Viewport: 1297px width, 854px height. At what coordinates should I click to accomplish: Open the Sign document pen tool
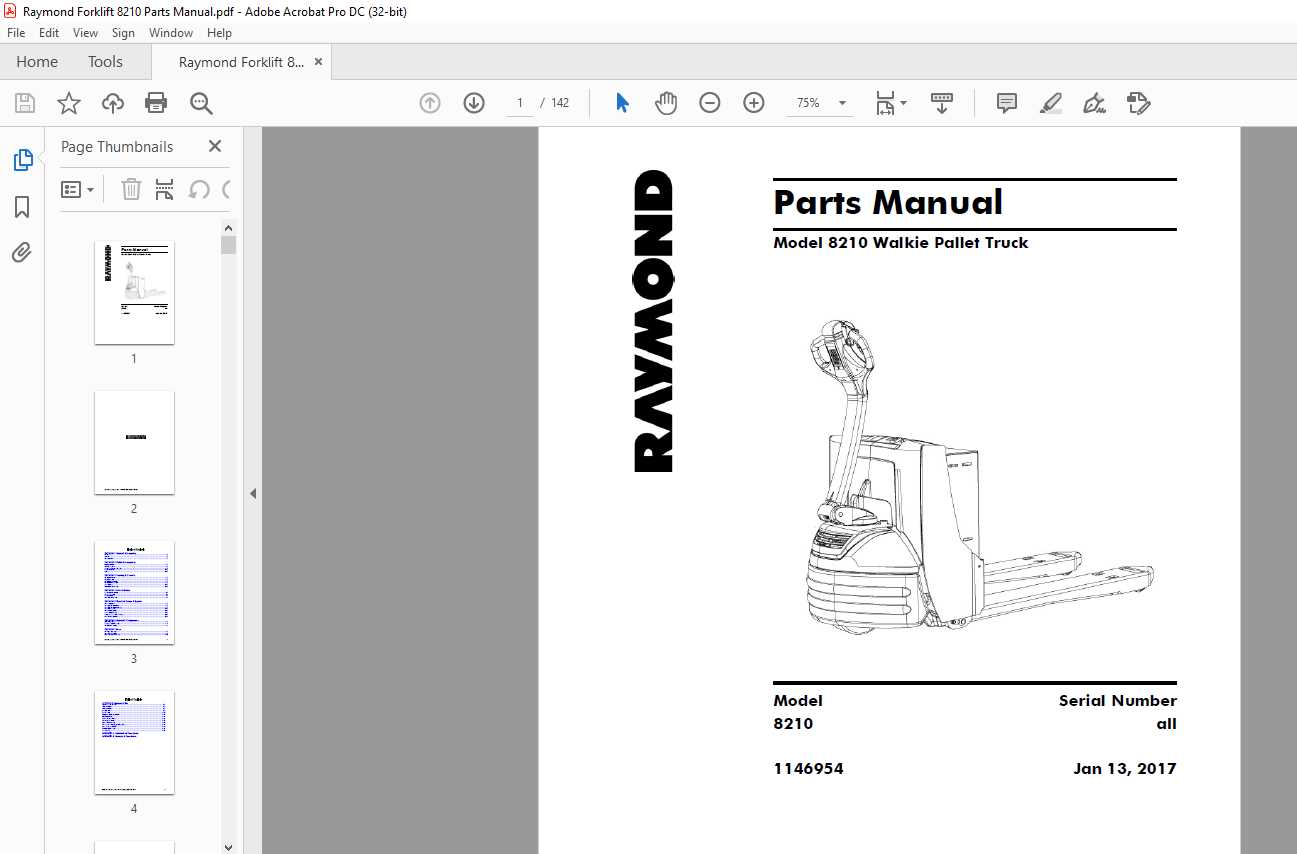pos(1094,103)
